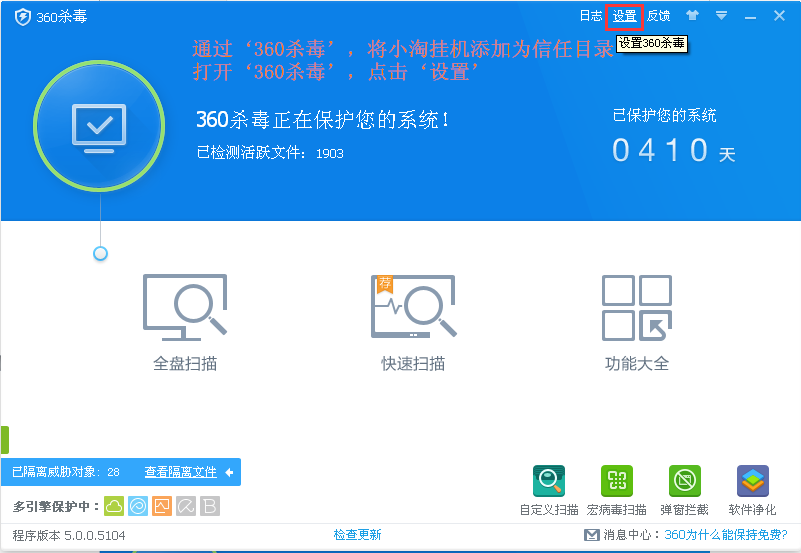Click the 消息中心 envelope icon
The image size is (801, 553).
tap(592, 535)
